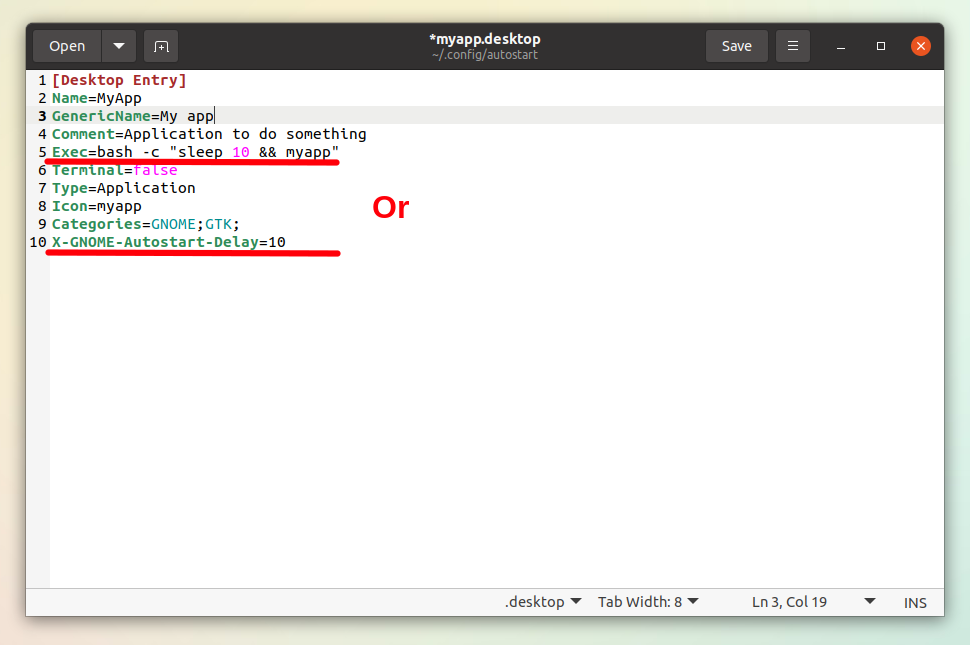The height and width of the screenshot is (645, 970).
Task: Expand the recent files list beside Open
Action: [x=117, y=45]
